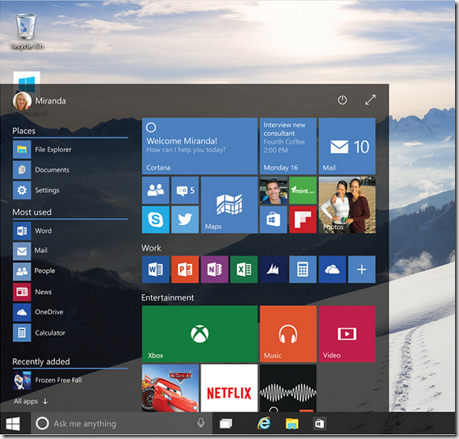The image size is (459, 439).
Task: Click the Entertainment group heading
Action: pyautogui.click(x=167, y=298)
